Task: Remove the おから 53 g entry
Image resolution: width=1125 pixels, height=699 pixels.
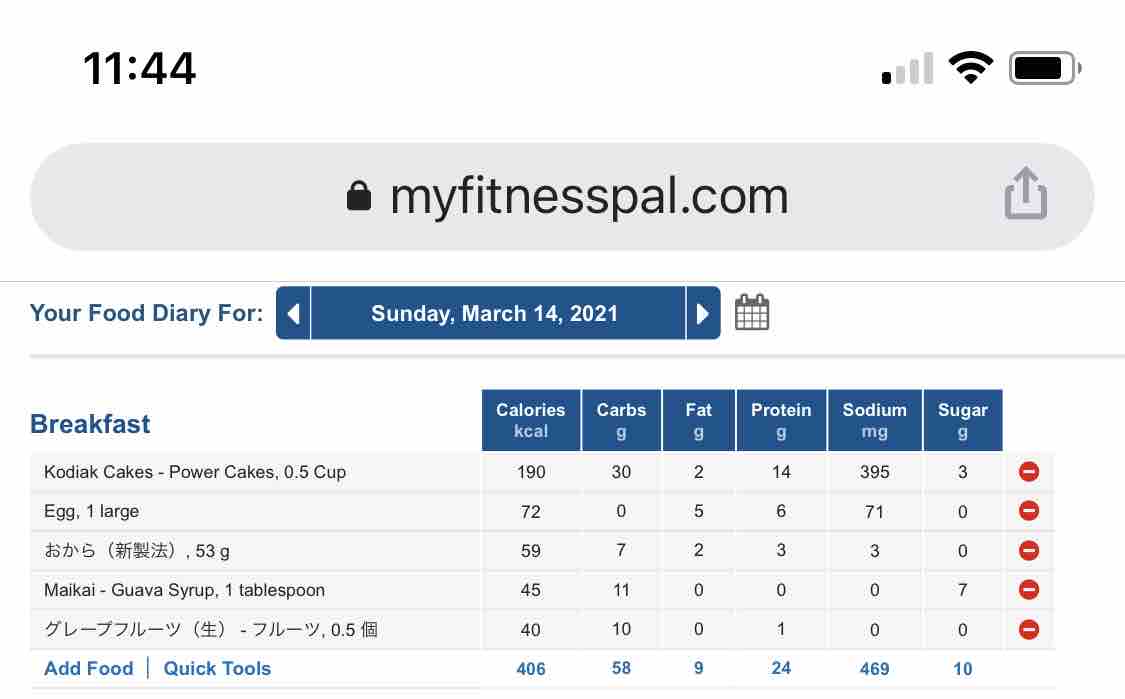Action: click(x=1028, y=550)
